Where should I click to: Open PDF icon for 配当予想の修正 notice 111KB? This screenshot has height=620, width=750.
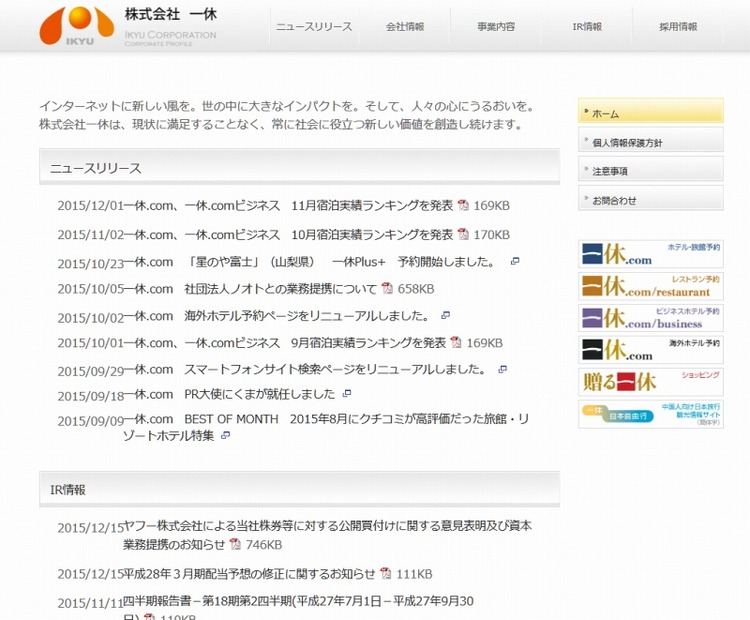tap(386, 574)
